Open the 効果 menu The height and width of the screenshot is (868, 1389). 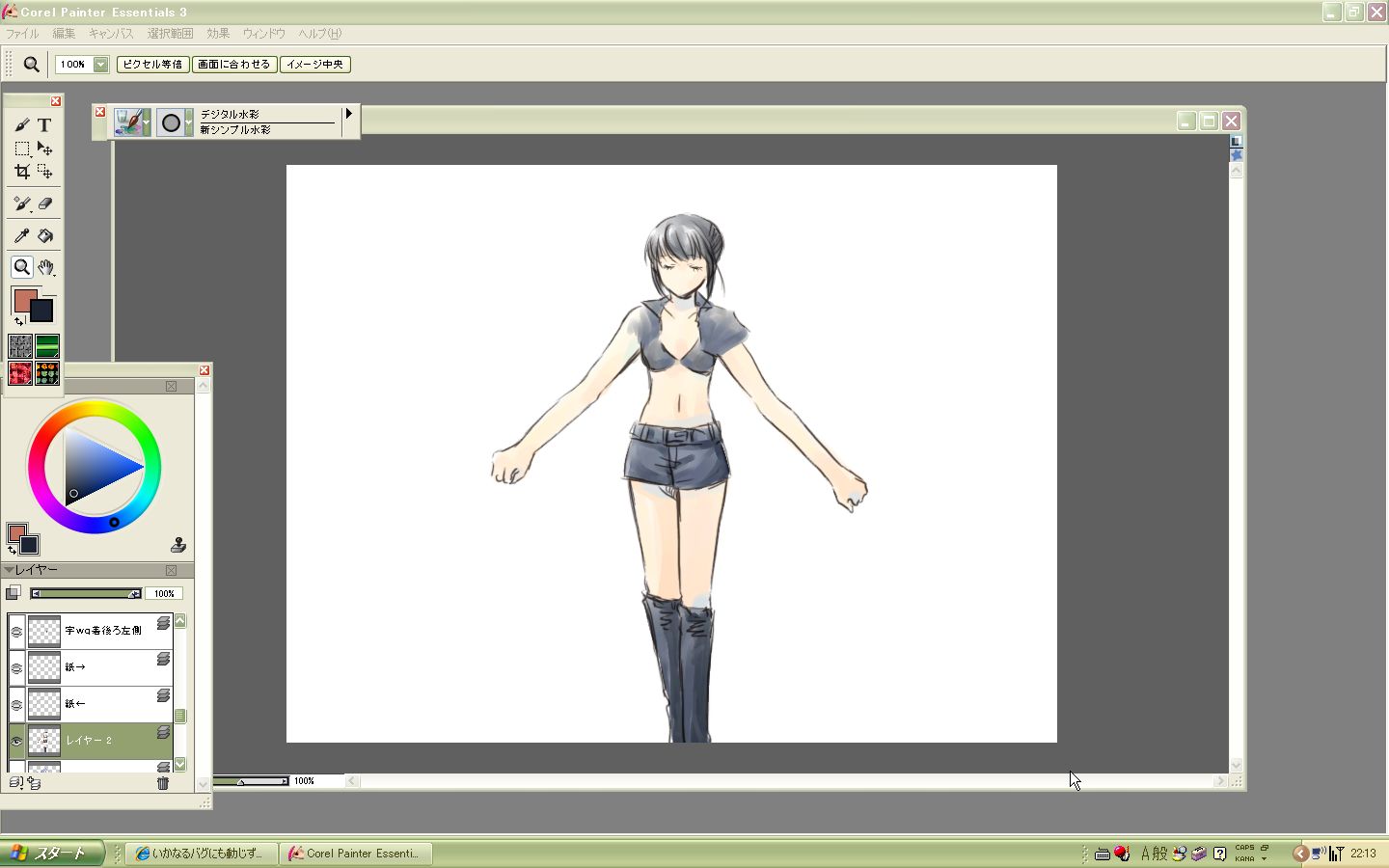click(218, 34)
